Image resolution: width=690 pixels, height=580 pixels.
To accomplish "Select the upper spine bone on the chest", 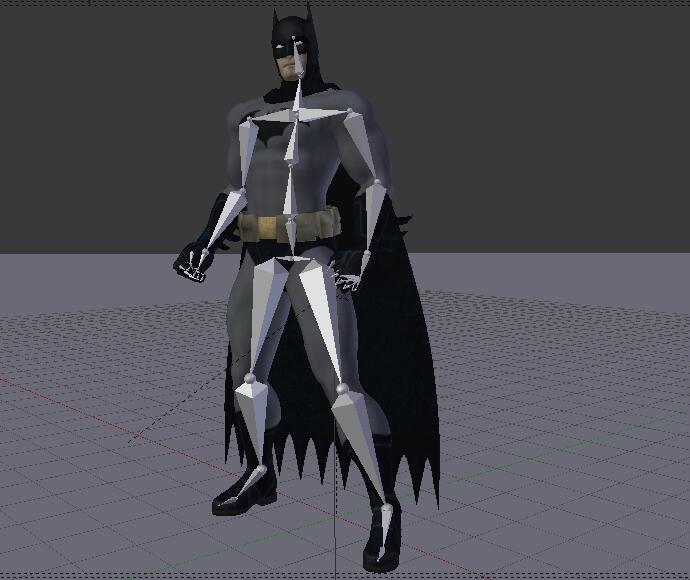I will 292,141.
